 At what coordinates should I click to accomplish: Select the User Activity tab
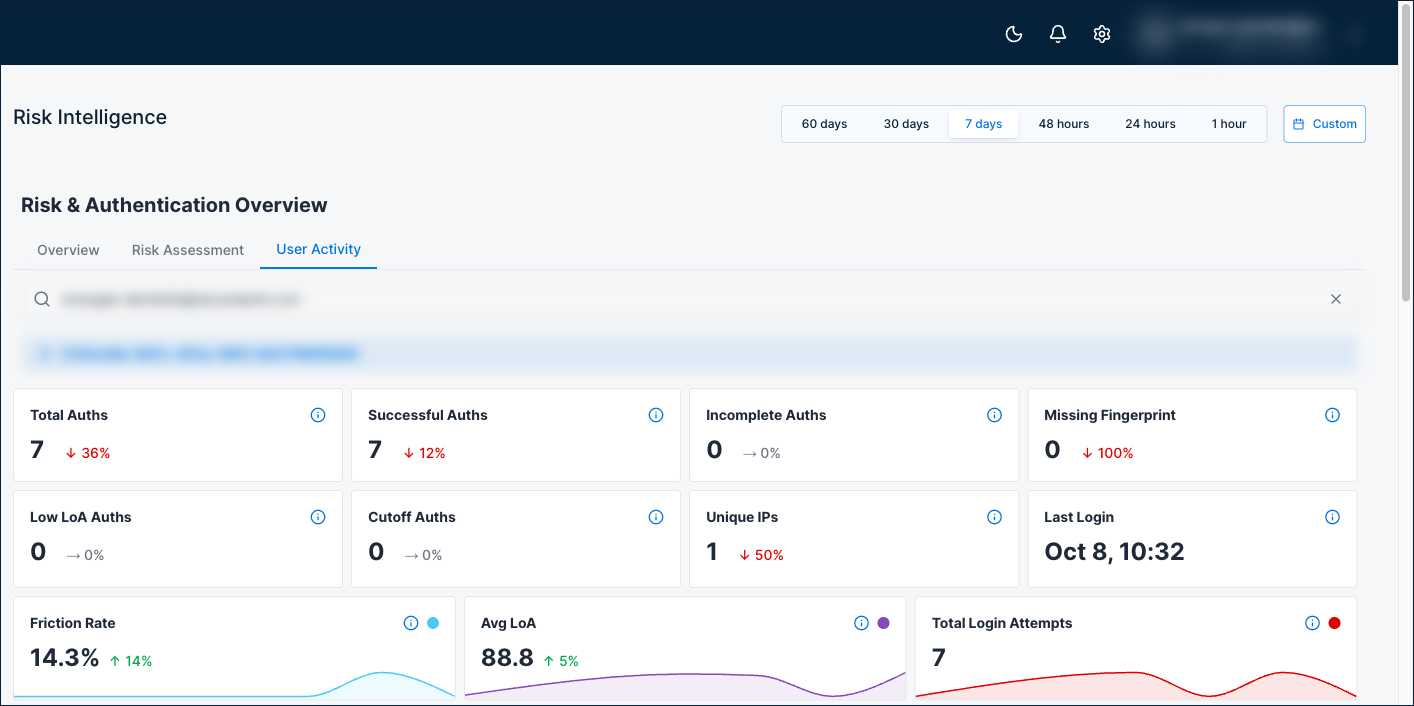click(x=318, y=249)
